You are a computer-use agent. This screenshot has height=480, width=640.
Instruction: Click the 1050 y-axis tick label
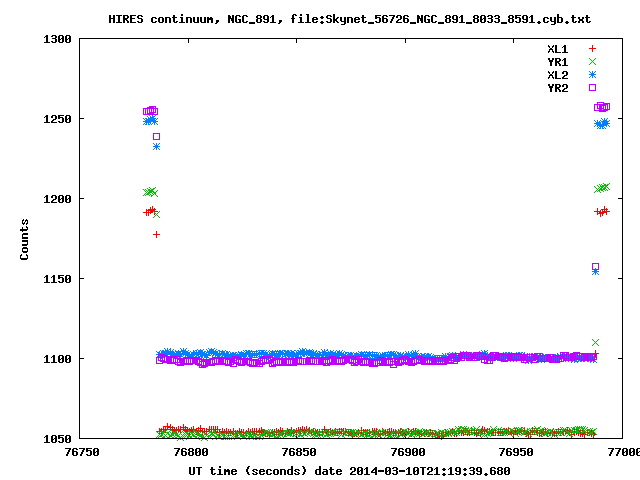point(57,439)
